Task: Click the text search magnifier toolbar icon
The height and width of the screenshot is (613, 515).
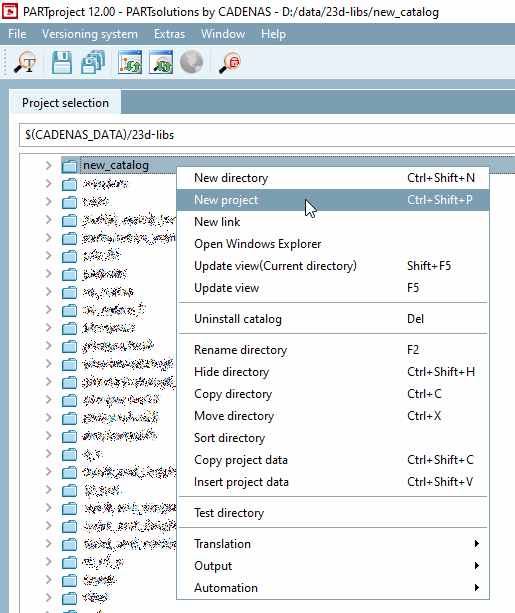Action: (25, 63)
